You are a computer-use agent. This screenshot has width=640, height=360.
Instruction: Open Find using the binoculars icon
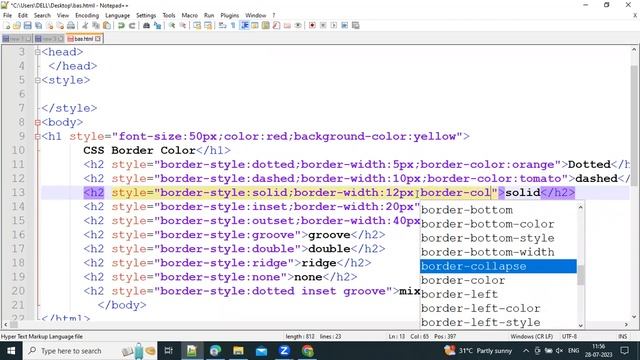click(x=147, y=25)
